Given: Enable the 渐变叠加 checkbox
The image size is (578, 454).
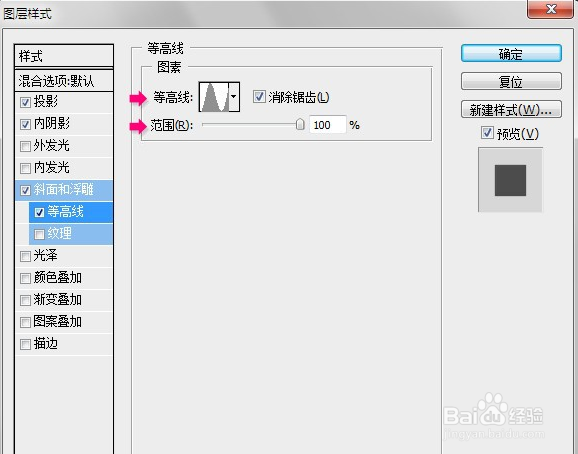Looking at the screenshot, I should [x=25, y=300].
